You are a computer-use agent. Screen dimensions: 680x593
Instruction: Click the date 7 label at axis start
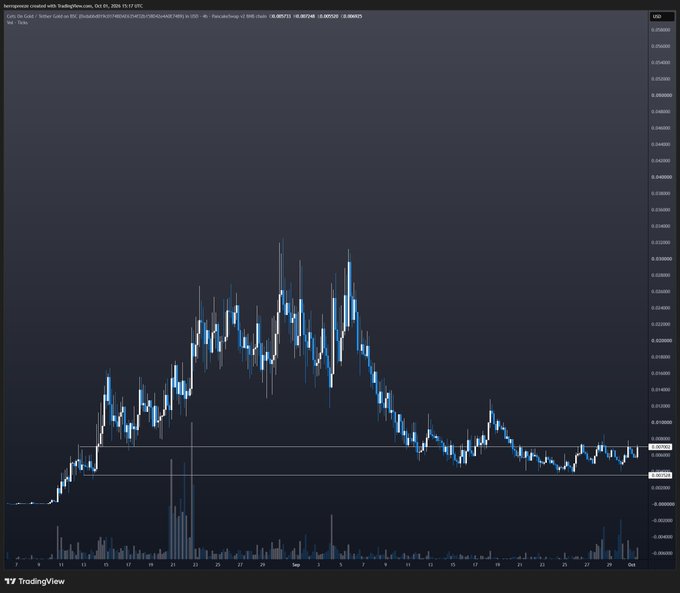pos(16,565)
